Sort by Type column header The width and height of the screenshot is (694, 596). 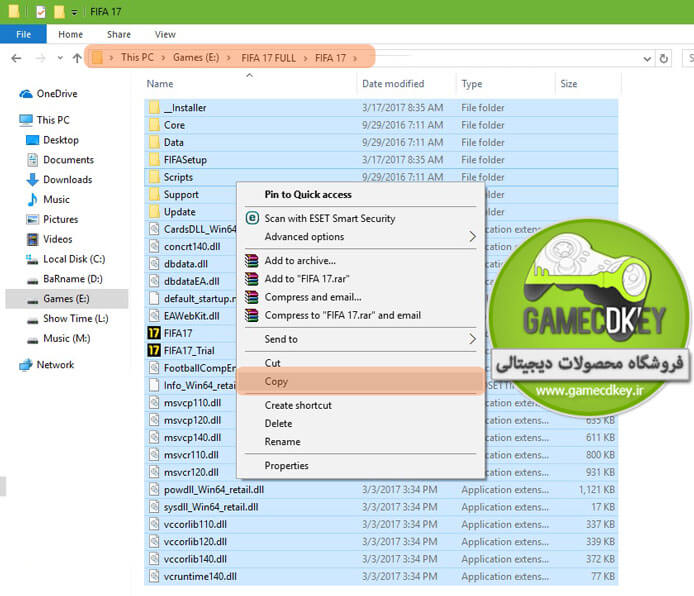[472, 84]
